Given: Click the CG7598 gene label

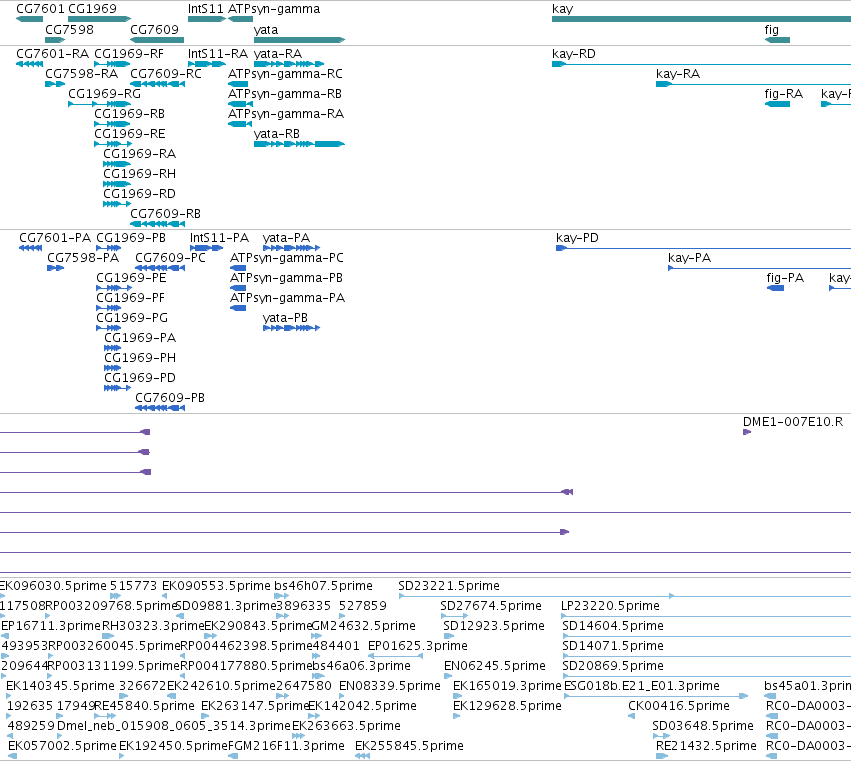Looking at the screenshot, I should pyautogui.click(x=69, y=29).
